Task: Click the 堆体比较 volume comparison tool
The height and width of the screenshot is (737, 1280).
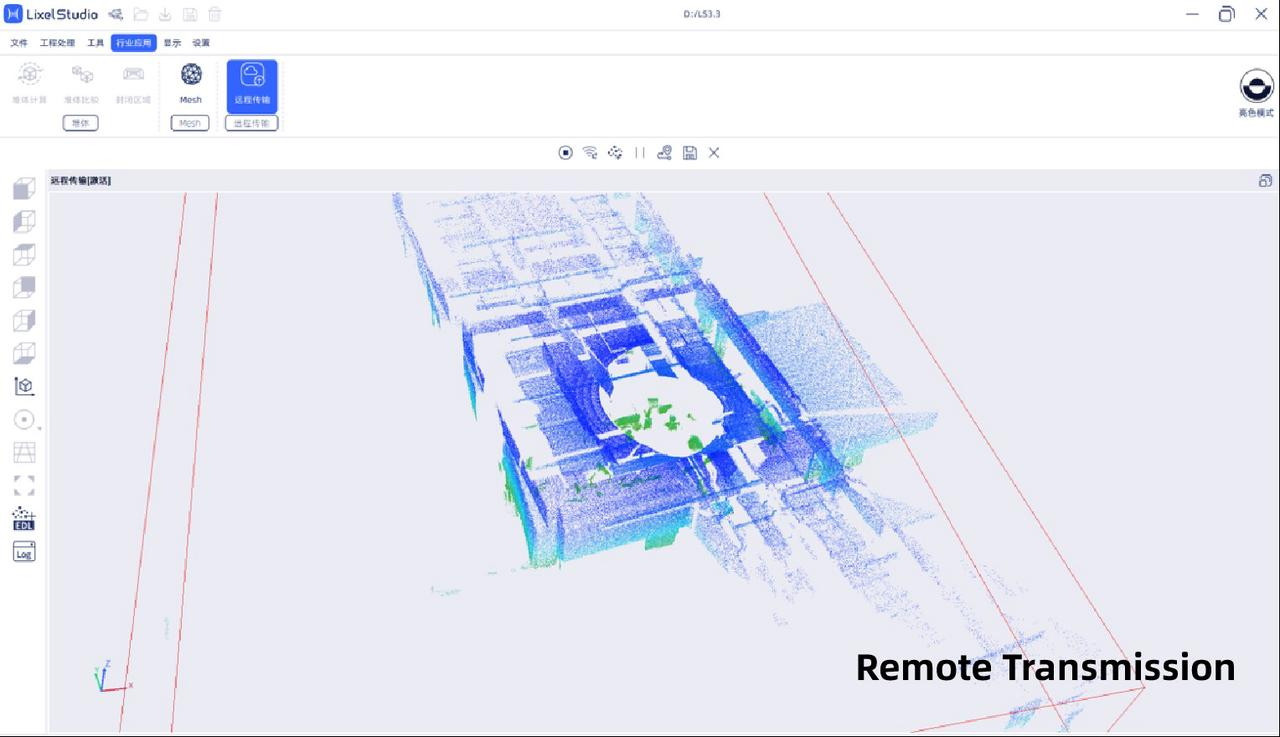Action: coord(82,84)
